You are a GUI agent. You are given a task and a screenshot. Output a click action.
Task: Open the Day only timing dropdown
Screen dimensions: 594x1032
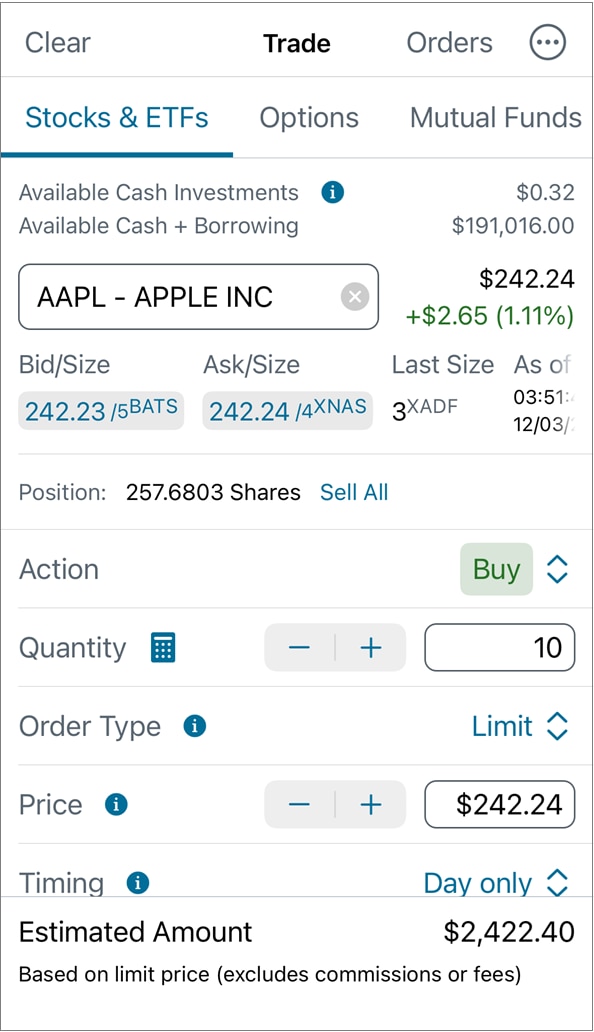[x=496, y=883]
